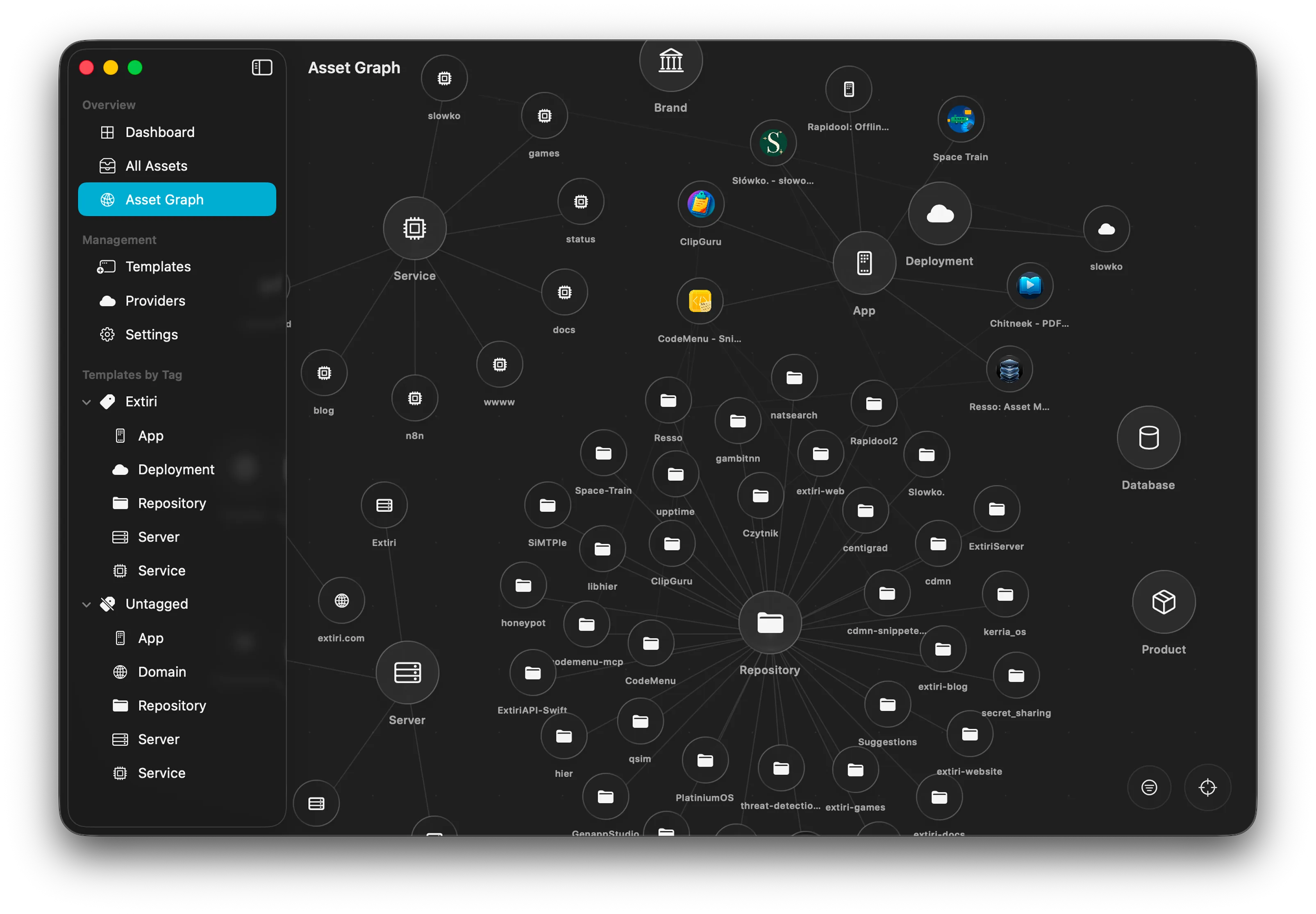Select the Chitneek PDF app node
Screen dimensions: 1316x914
[1030, 286]
